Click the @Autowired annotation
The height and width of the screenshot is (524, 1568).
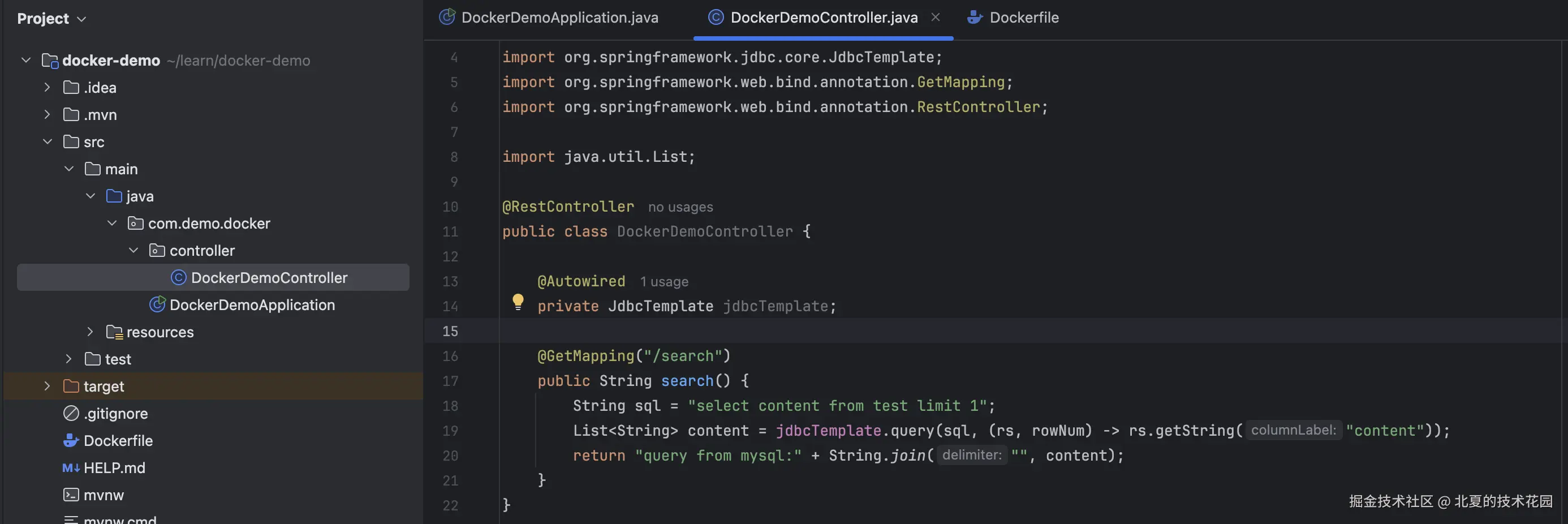point(581,282)
